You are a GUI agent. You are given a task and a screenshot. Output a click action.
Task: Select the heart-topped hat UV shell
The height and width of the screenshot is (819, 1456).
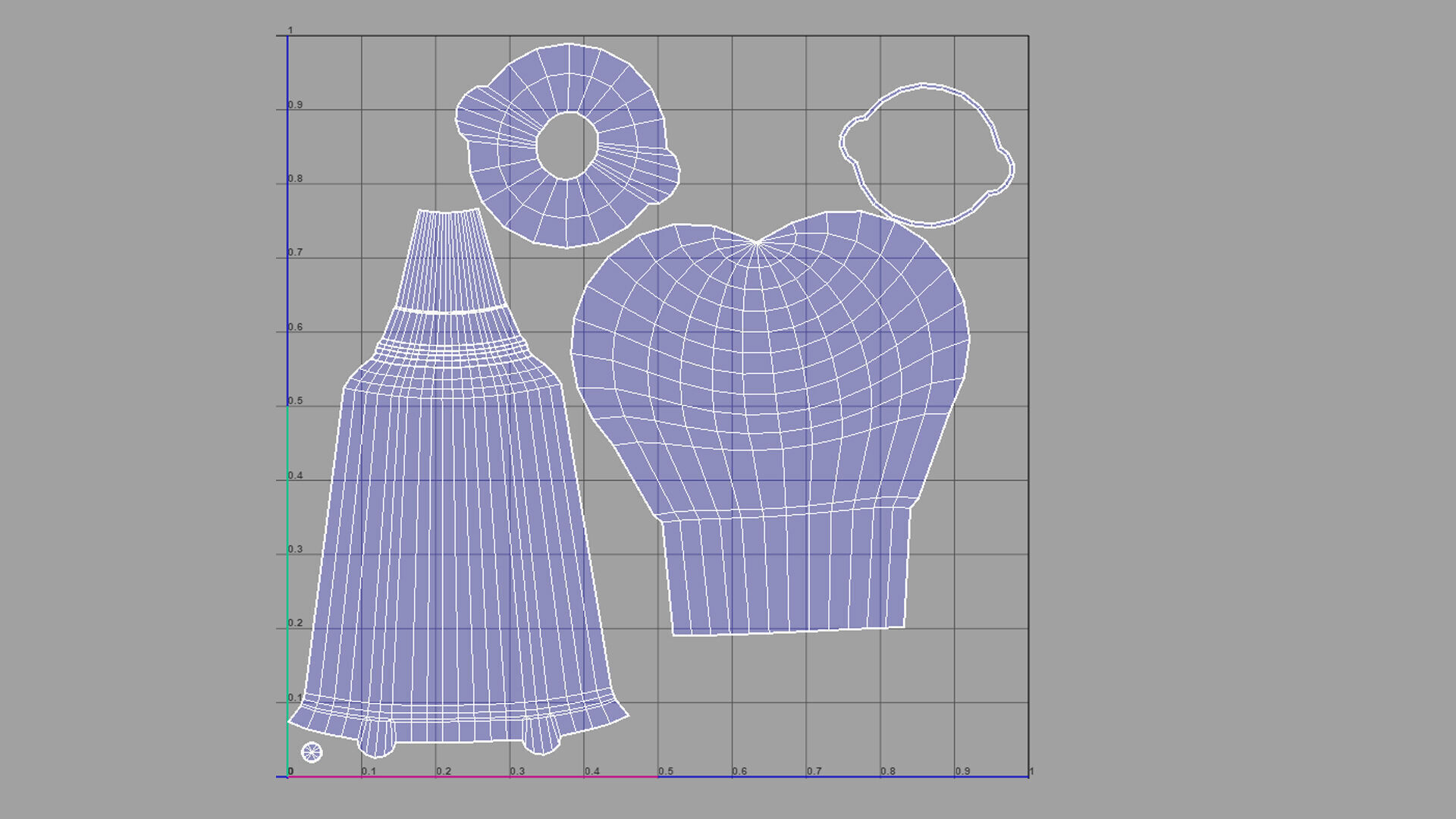point(770,423)
